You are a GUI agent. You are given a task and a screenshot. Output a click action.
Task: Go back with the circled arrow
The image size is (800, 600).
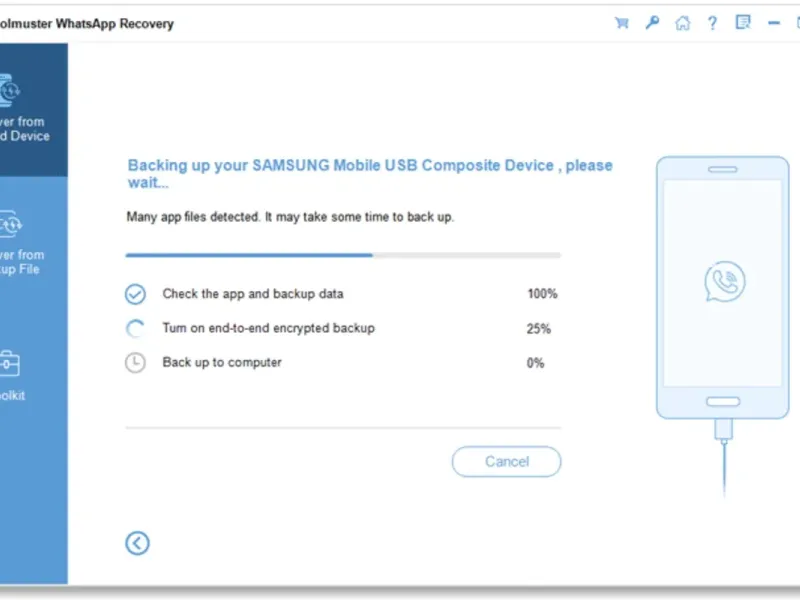click(137, 543)
